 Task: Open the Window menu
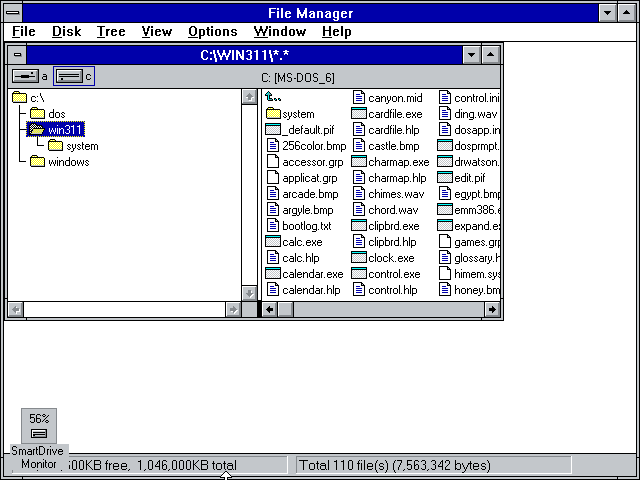[280, 31]
